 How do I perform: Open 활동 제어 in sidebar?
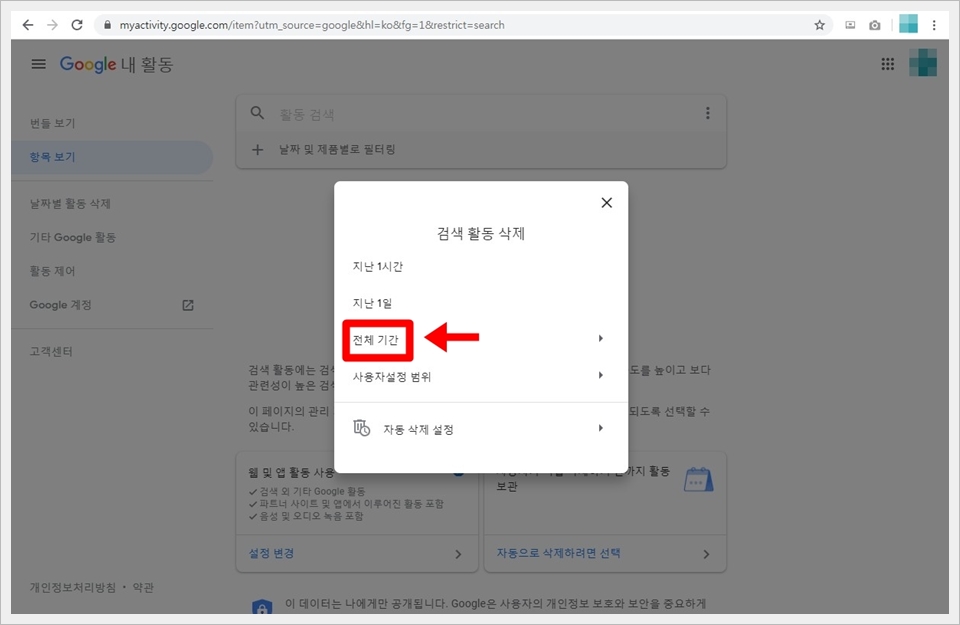(53, 271)
